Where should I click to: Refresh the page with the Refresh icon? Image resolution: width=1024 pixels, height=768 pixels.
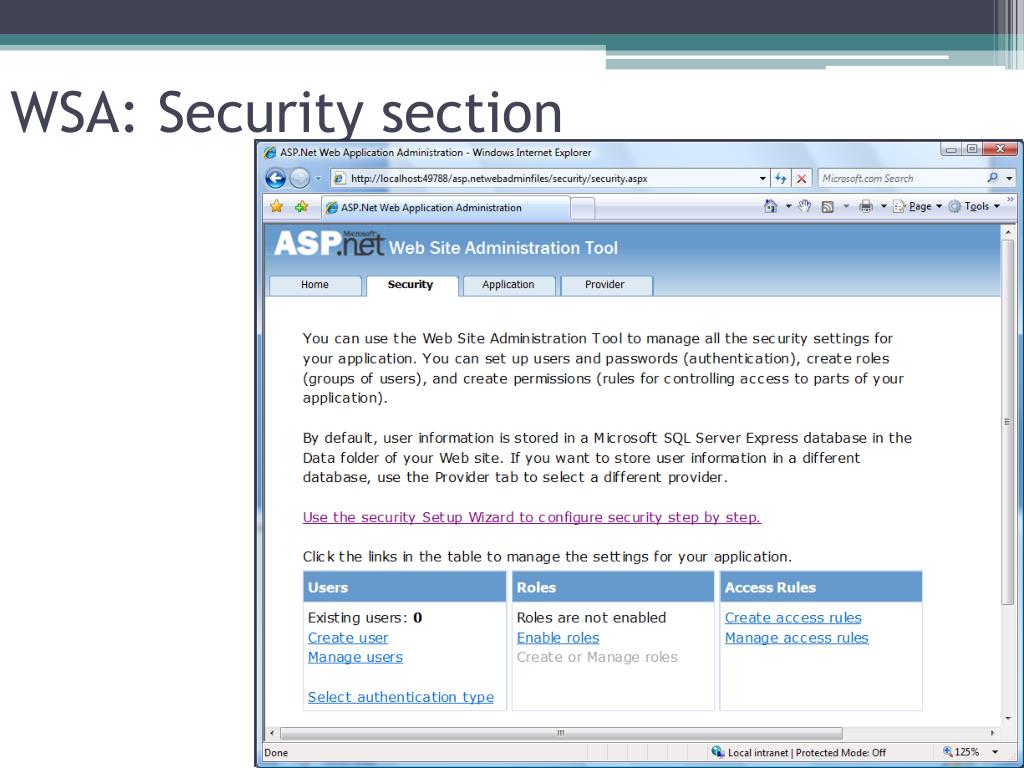coord(780,178)
